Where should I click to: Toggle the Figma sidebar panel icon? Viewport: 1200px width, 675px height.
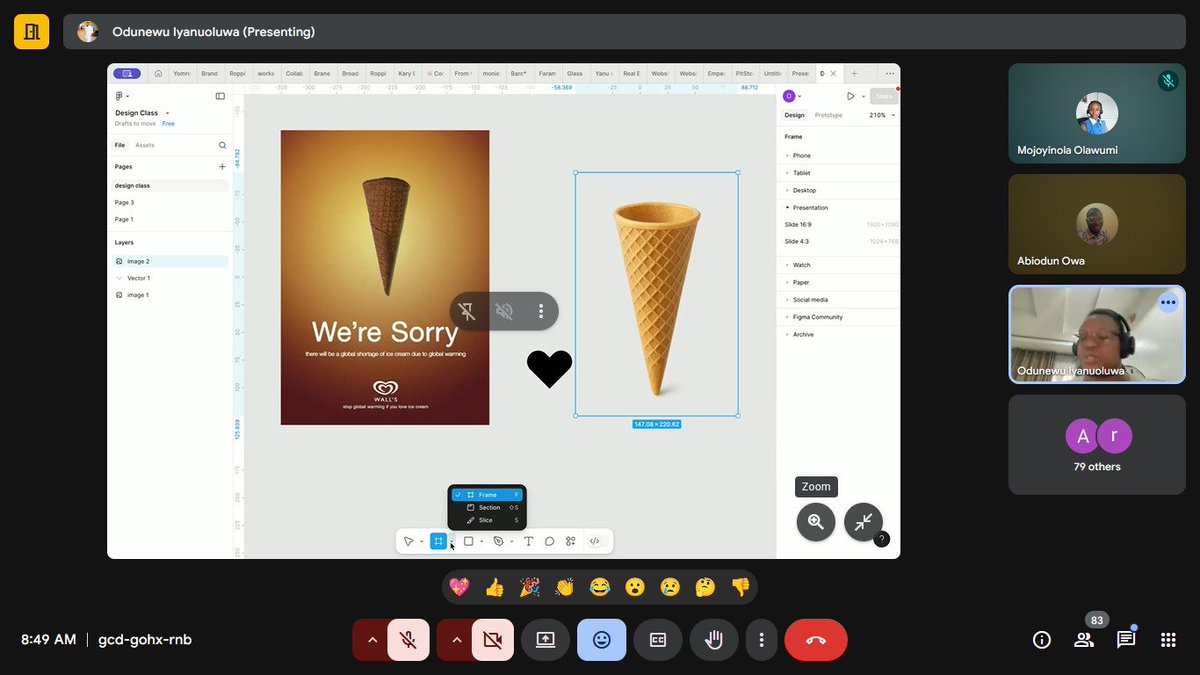click(220, 96)
